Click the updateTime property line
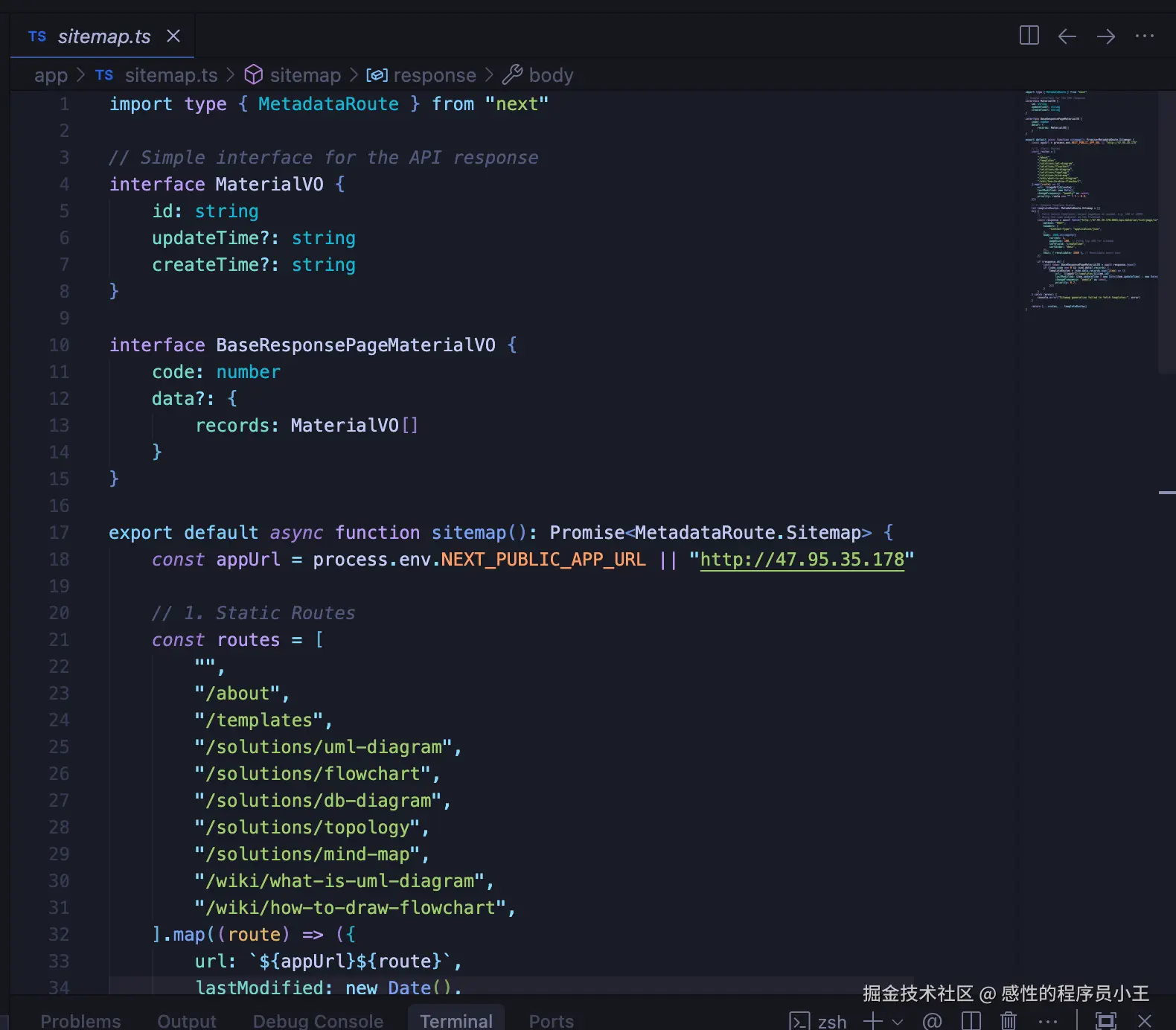This screenshot has width=1176, height=1030. point(254,238)
